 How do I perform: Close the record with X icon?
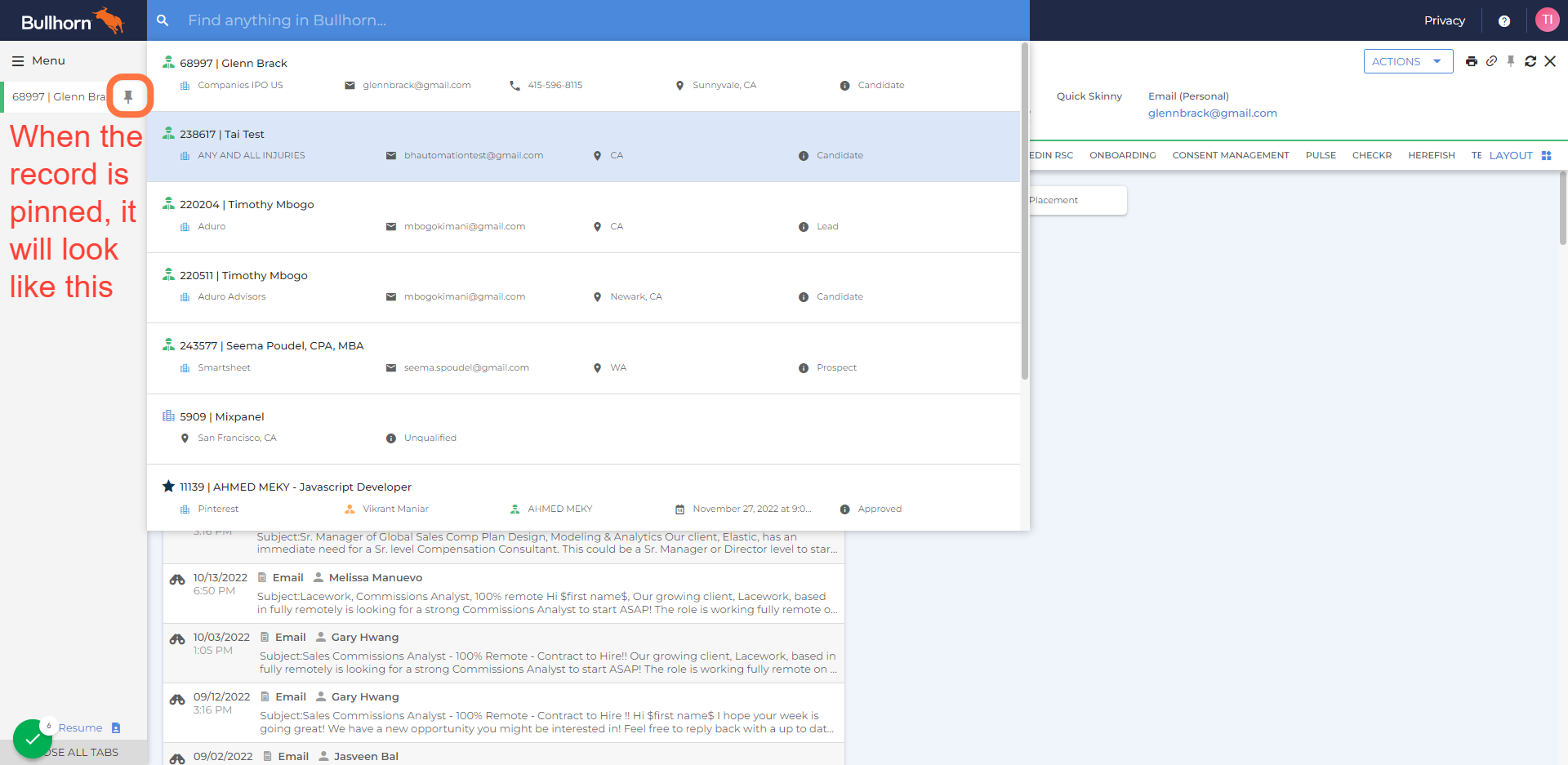click(1550, 61)
